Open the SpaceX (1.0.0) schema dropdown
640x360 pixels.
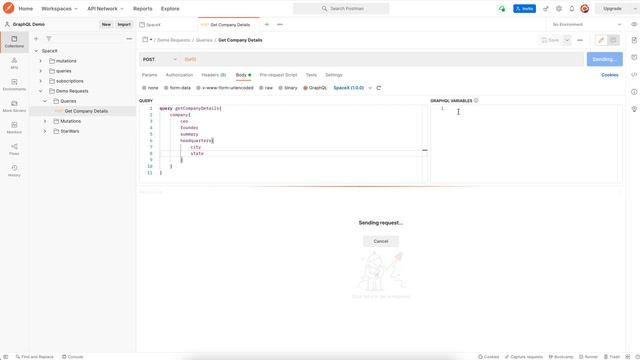[x=353, y=88]
